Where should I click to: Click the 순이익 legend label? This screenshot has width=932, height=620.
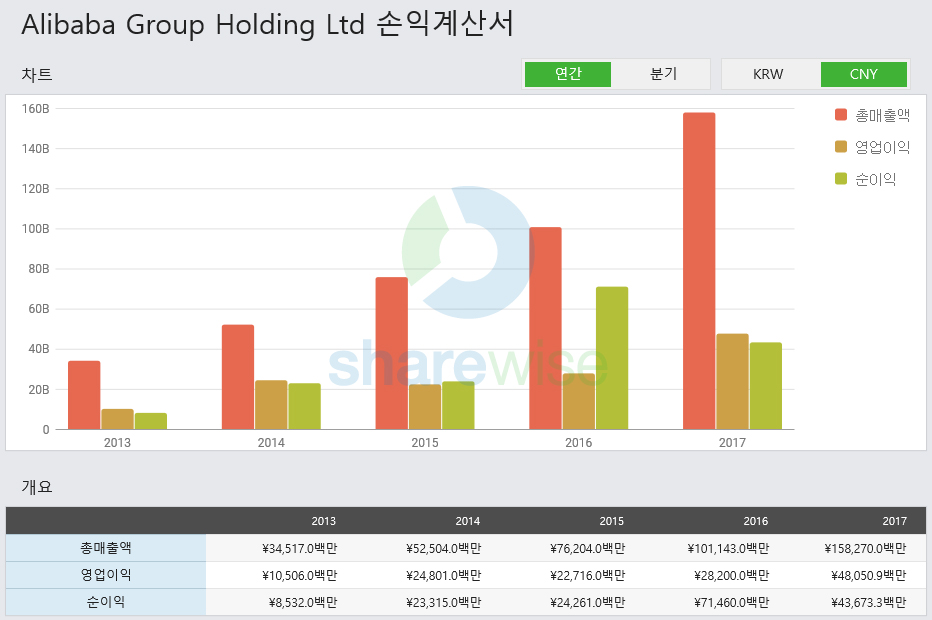876,179
